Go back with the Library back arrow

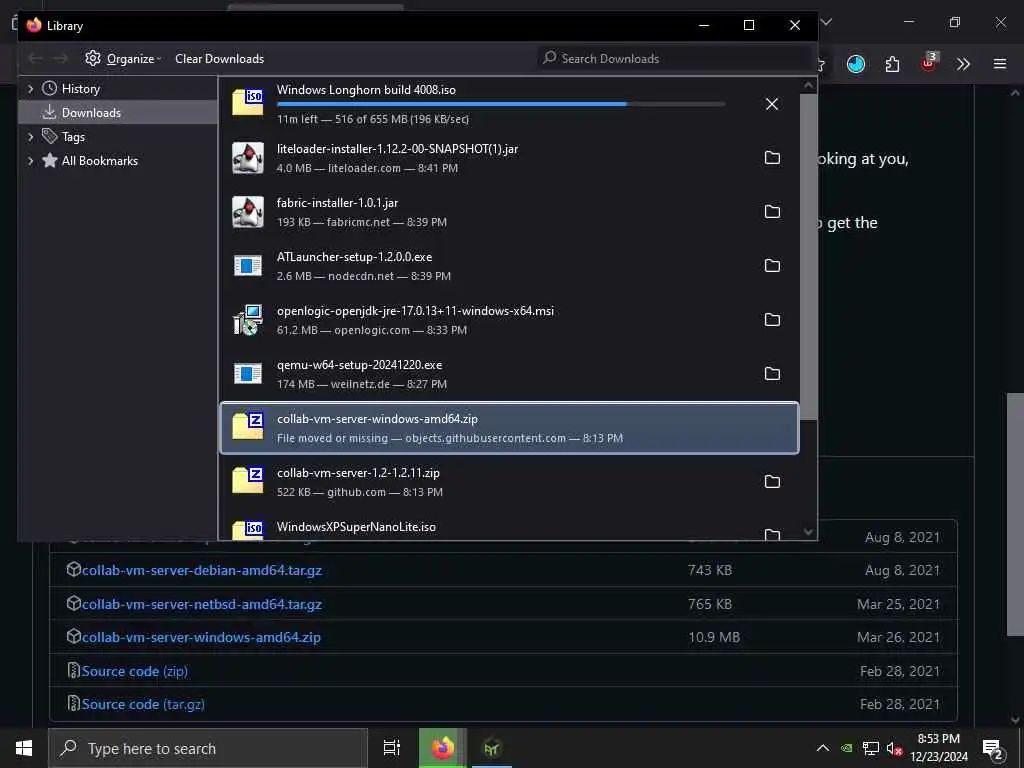[35, 59]
